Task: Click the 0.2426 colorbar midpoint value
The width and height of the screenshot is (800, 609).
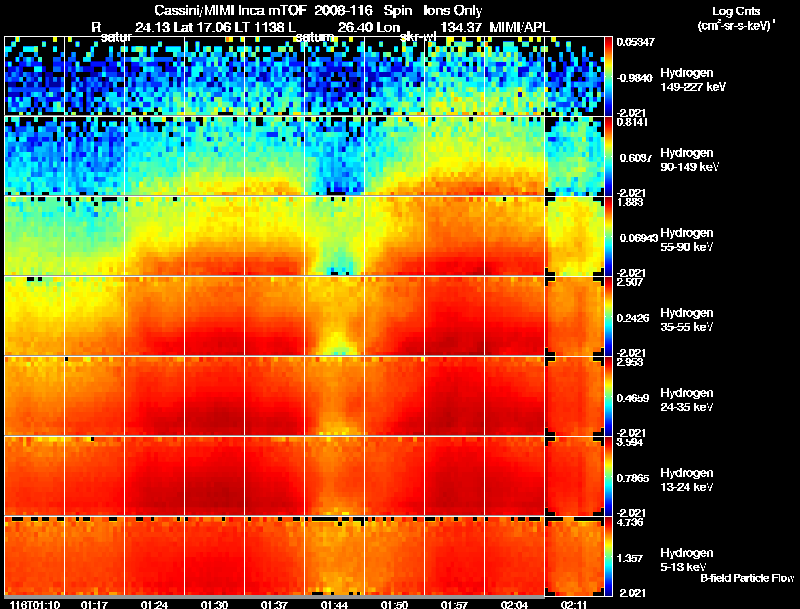Action: (634, 318)
